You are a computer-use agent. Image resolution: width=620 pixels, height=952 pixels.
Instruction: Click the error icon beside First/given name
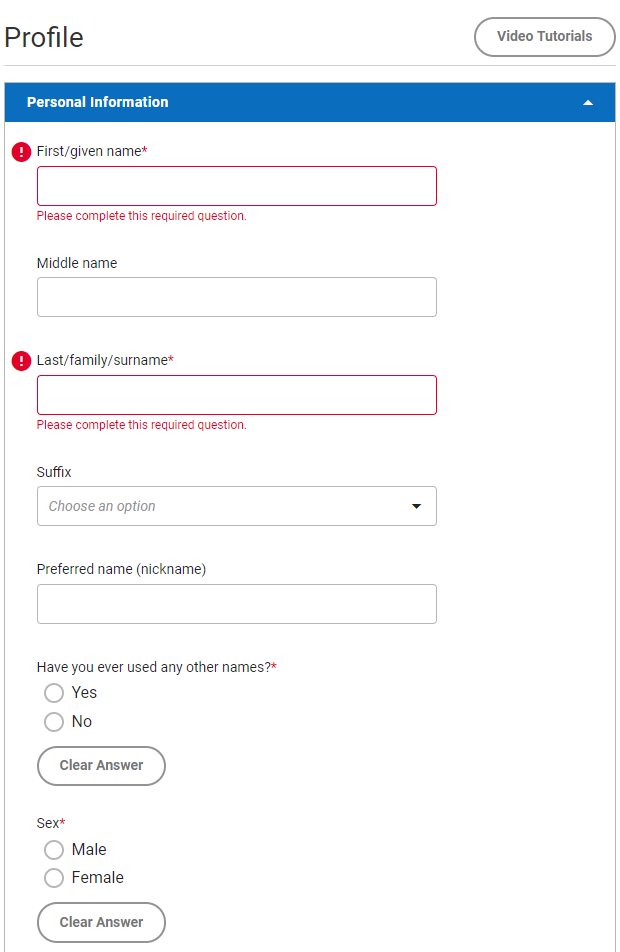(21, 150)
